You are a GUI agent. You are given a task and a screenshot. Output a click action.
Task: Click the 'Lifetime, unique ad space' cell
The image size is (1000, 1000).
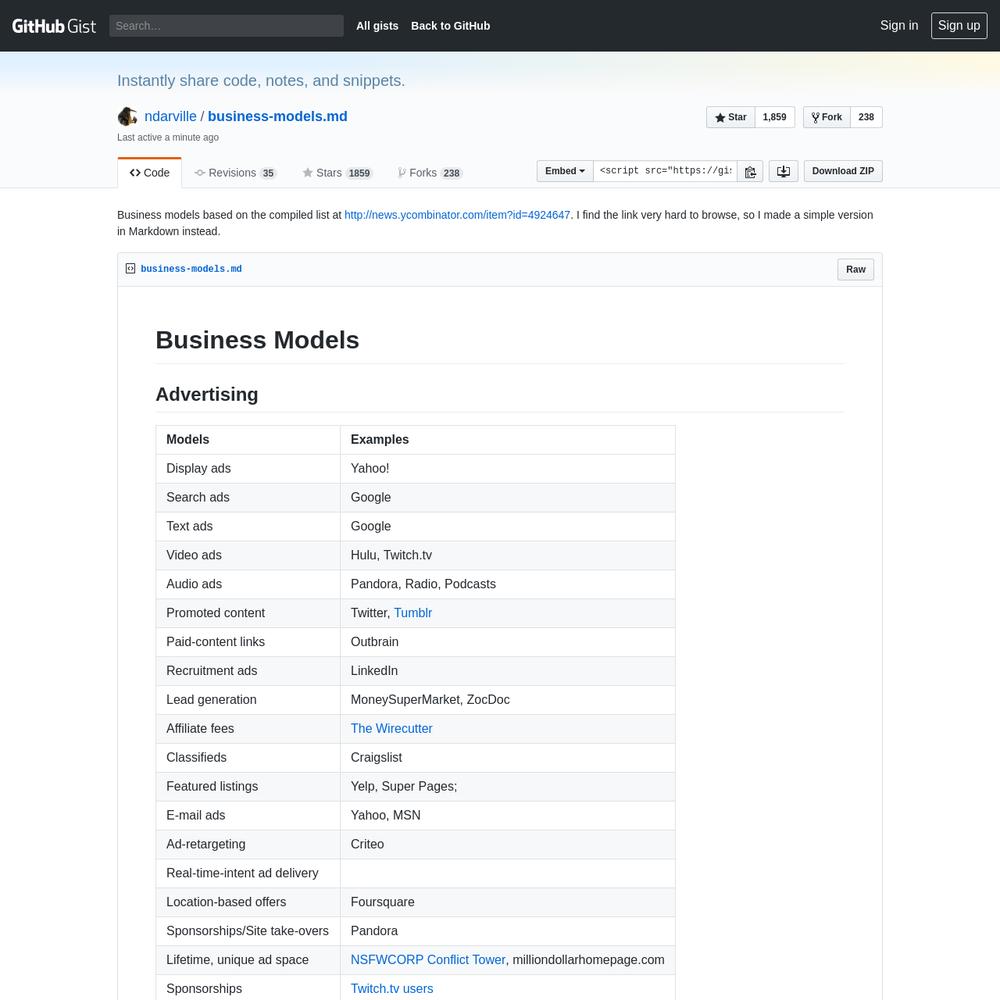coord(249,960)
